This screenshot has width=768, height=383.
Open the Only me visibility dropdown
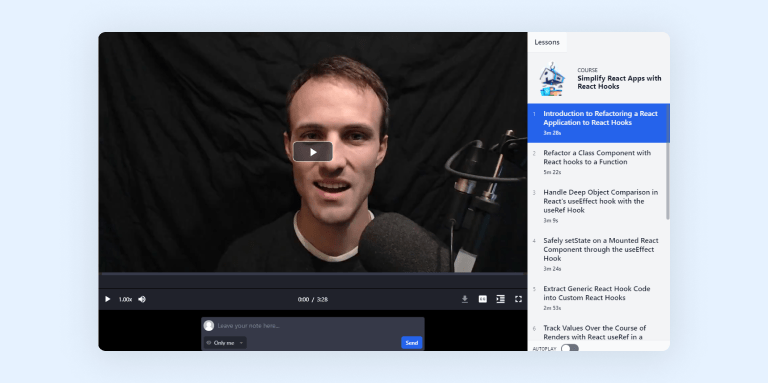tap(225, 343)
